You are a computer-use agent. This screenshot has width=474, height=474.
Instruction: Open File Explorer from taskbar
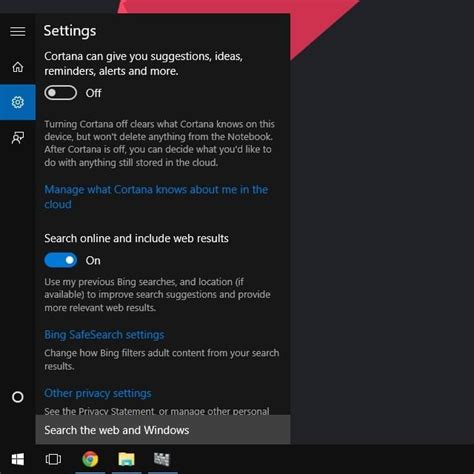[126, 459]
